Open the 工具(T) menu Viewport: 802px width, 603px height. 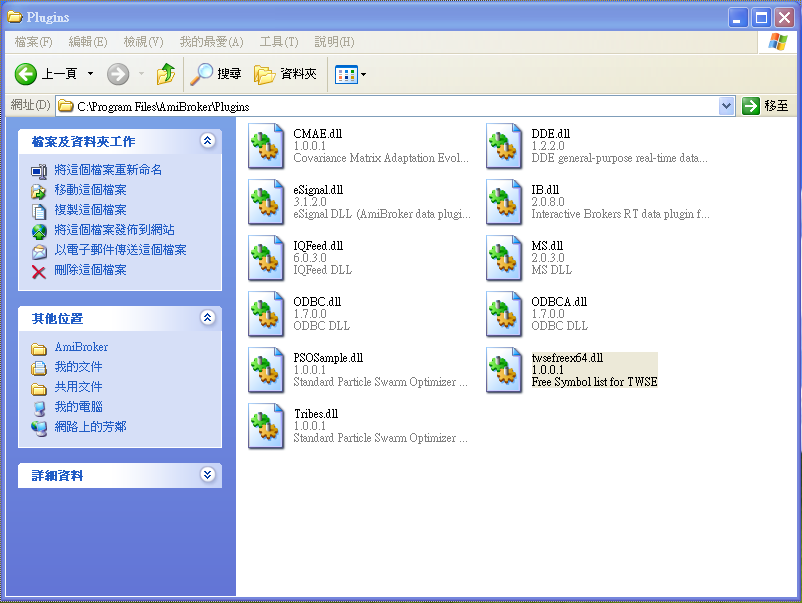279,42
